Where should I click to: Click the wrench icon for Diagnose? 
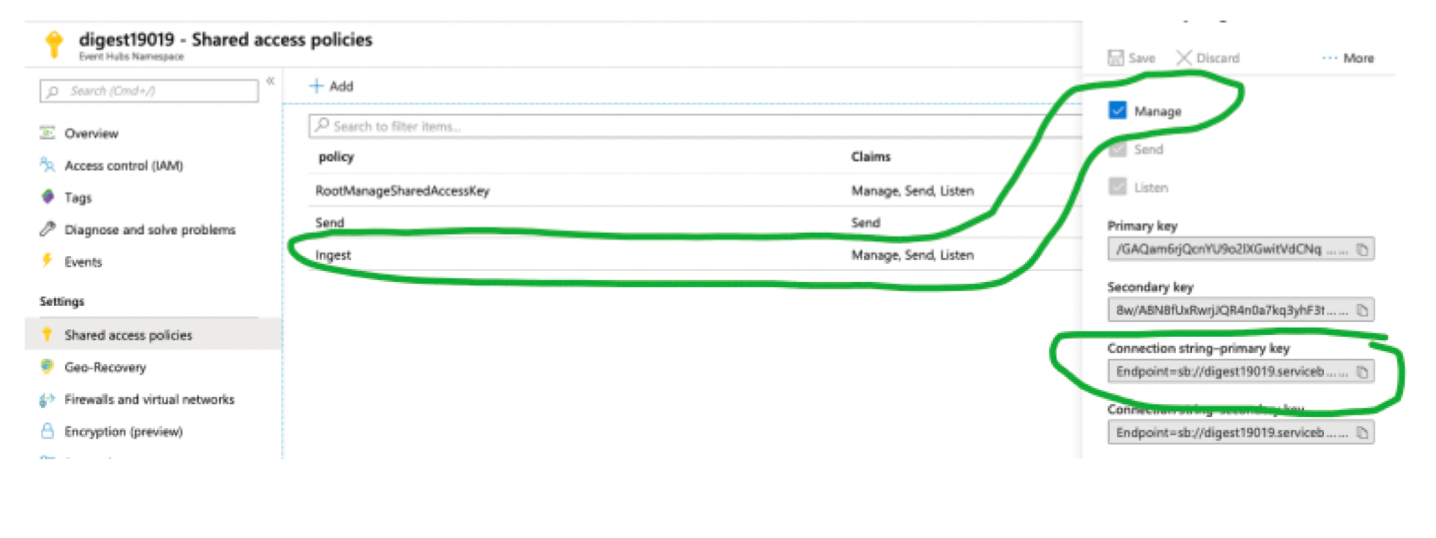tap(47, 229)
